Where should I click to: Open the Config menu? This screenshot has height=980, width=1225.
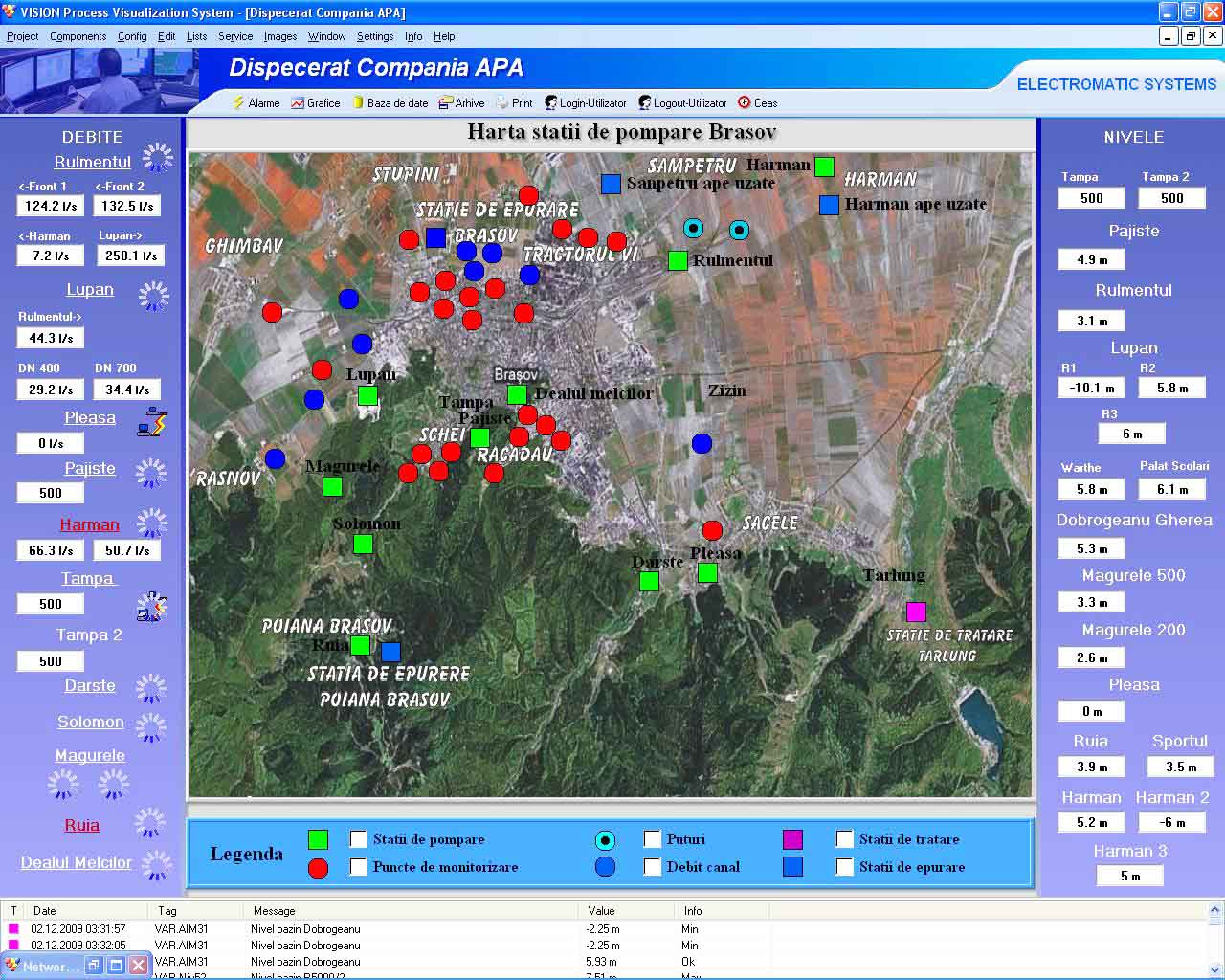132,36
